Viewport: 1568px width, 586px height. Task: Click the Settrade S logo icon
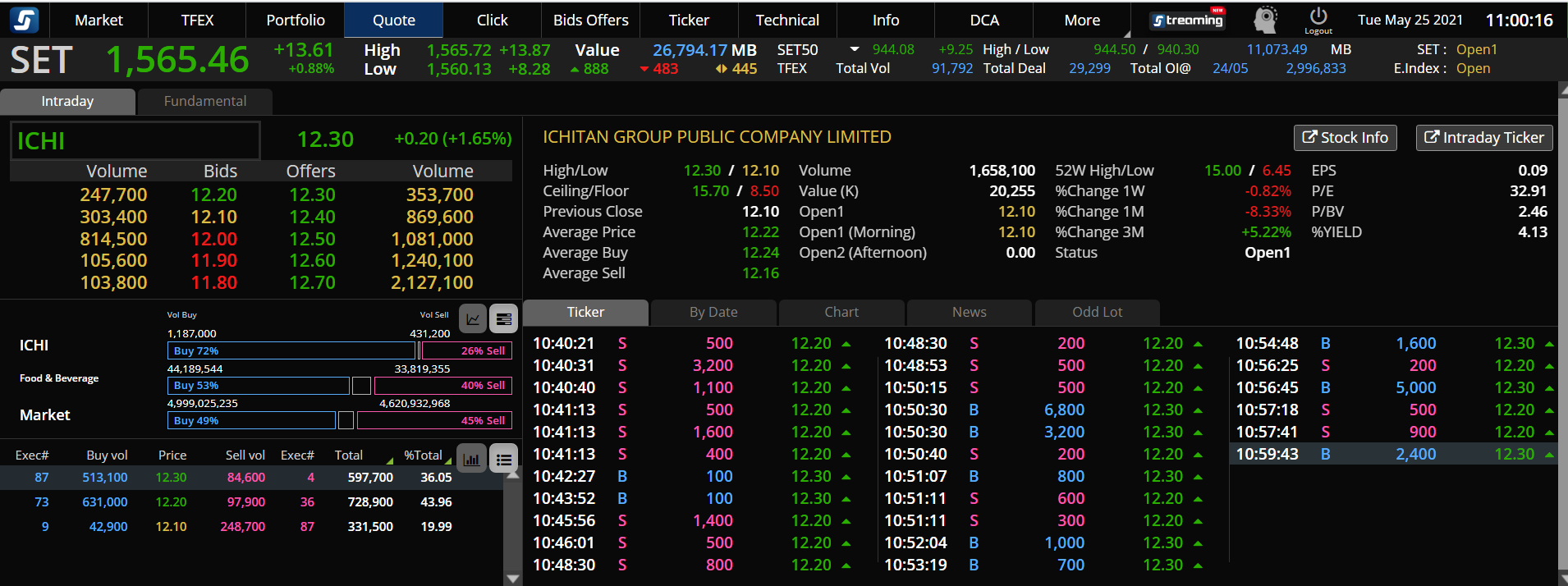pos(25,19)
